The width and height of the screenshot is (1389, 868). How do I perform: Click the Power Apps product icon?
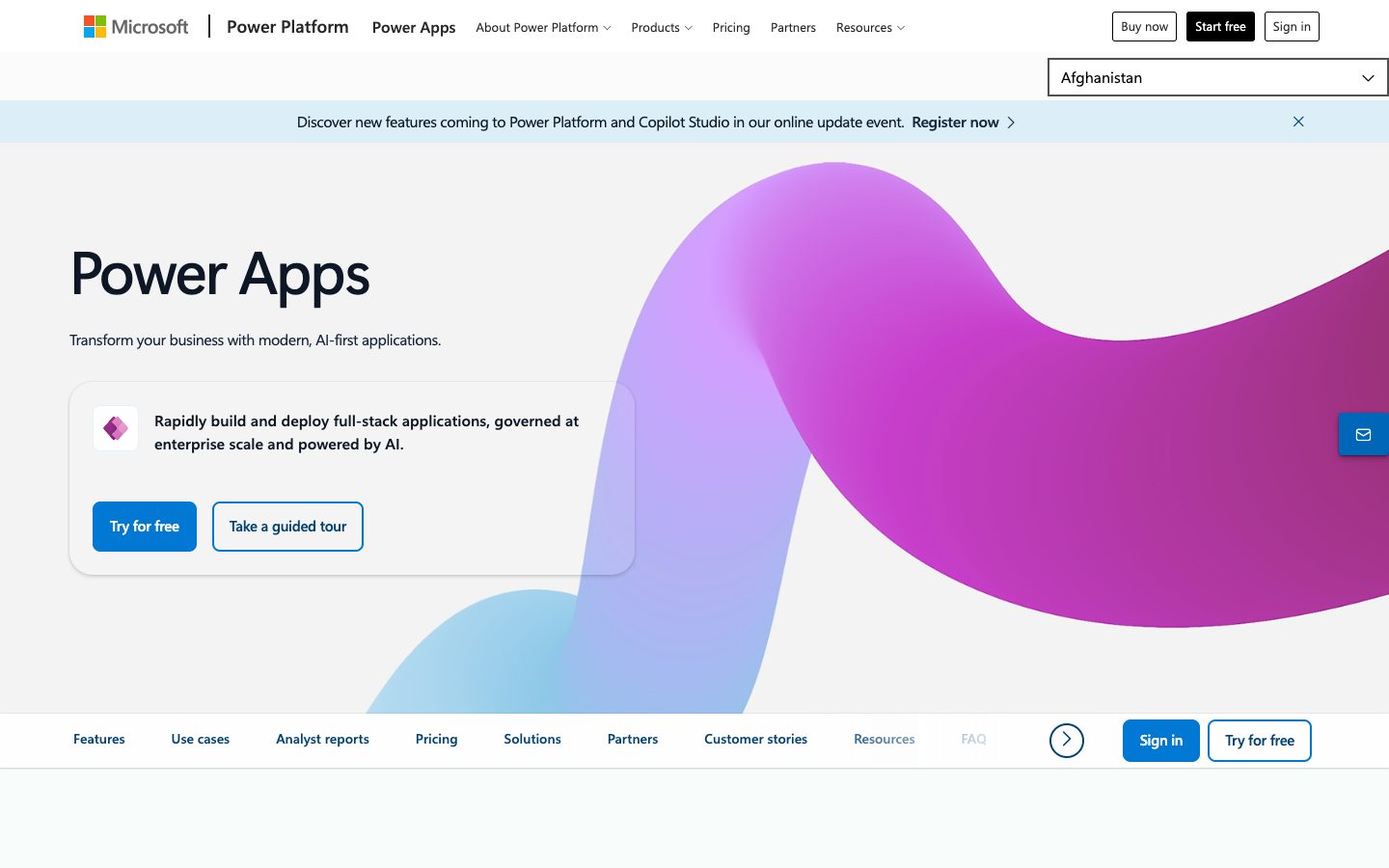coord(116,428)
